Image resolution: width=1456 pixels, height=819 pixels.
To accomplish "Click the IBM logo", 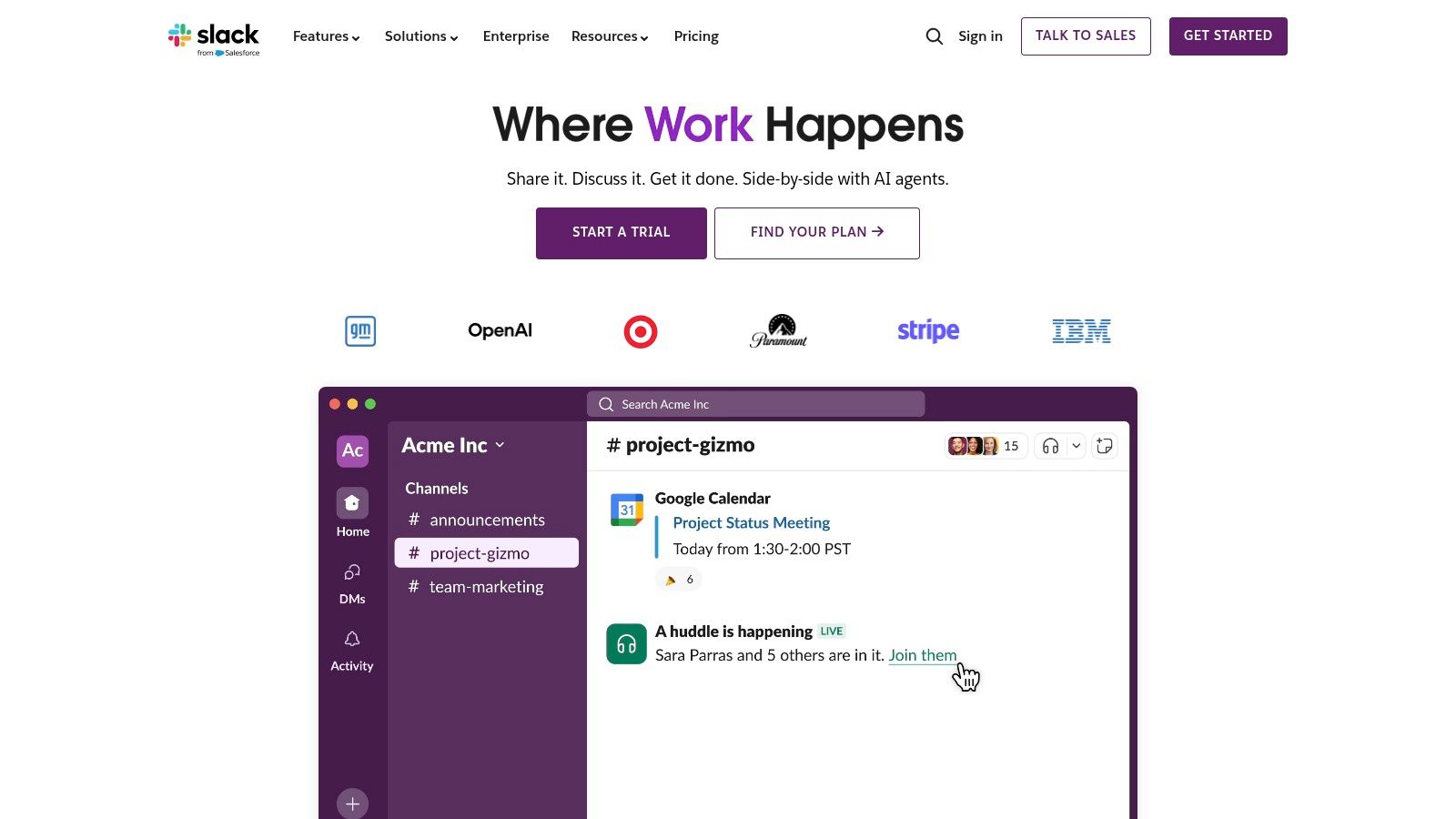I will (x=1081, y=331).
